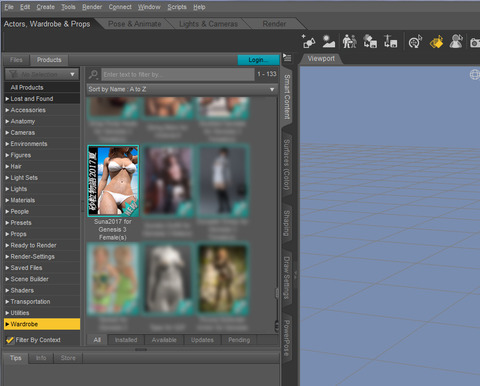Click the sun and landscape environment icon
The image size is (480, 386).
[329, 42]
